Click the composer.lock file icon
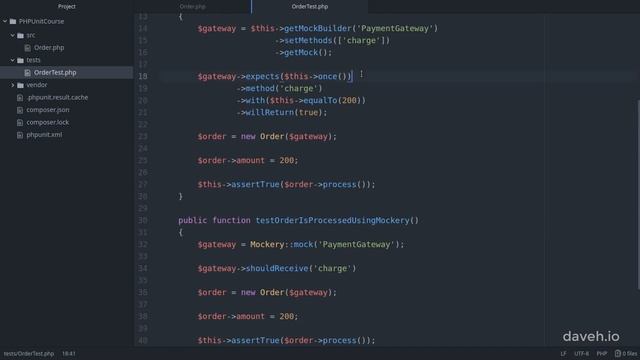 (20, 122)
